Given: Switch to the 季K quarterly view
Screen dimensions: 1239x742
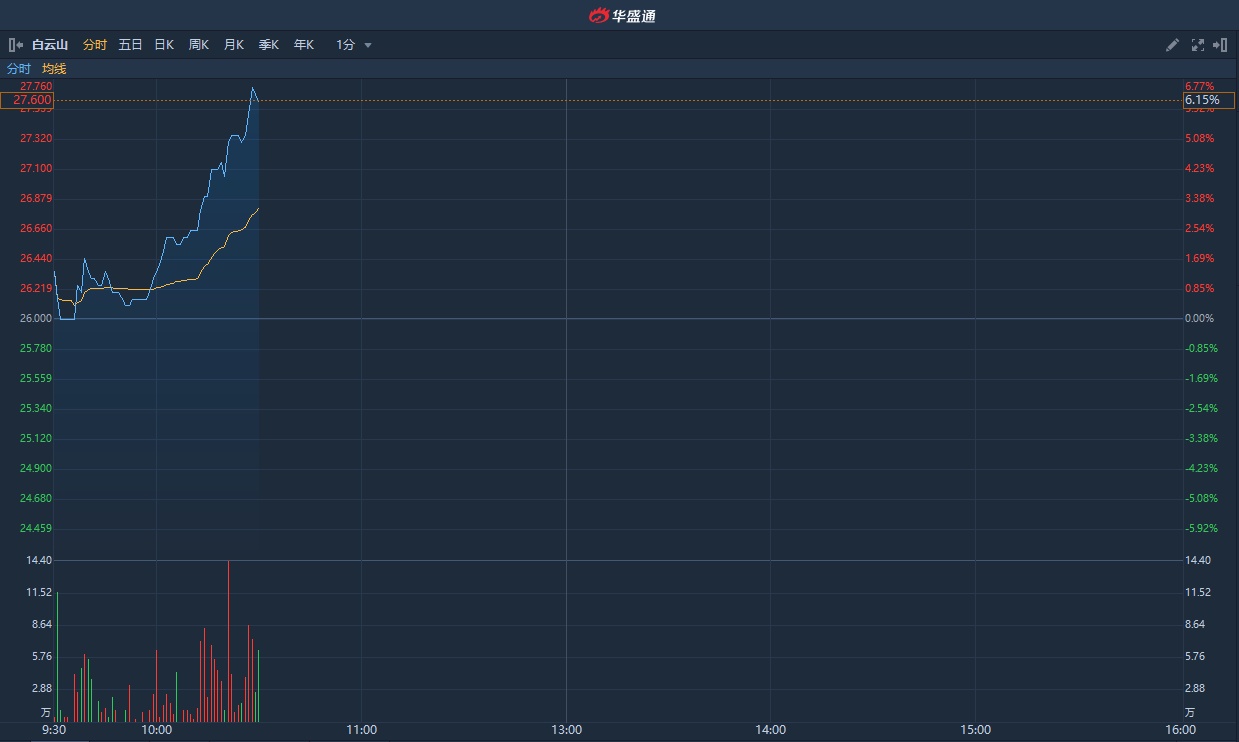Looking at the screenshot, I should (x=269, y=45).
